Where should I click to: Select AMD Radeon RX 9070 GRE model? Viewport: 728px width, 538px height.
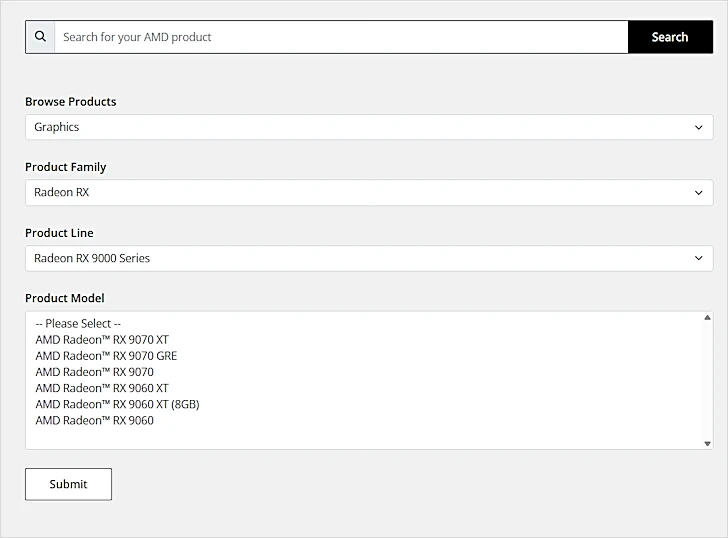pos(106,356)
